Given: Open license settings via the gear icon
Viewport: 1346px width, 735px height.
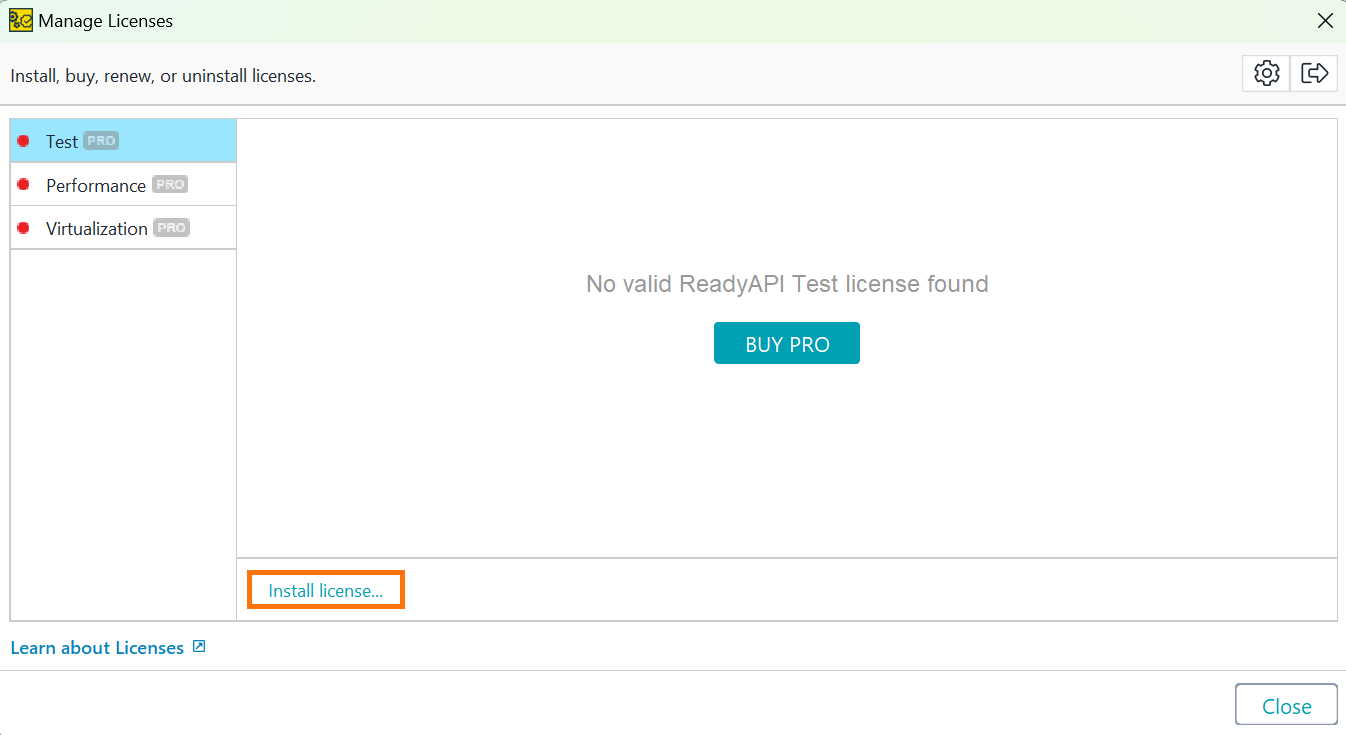Looking at the screenshot, I should pyautogui.click(x=1265, y=72).
